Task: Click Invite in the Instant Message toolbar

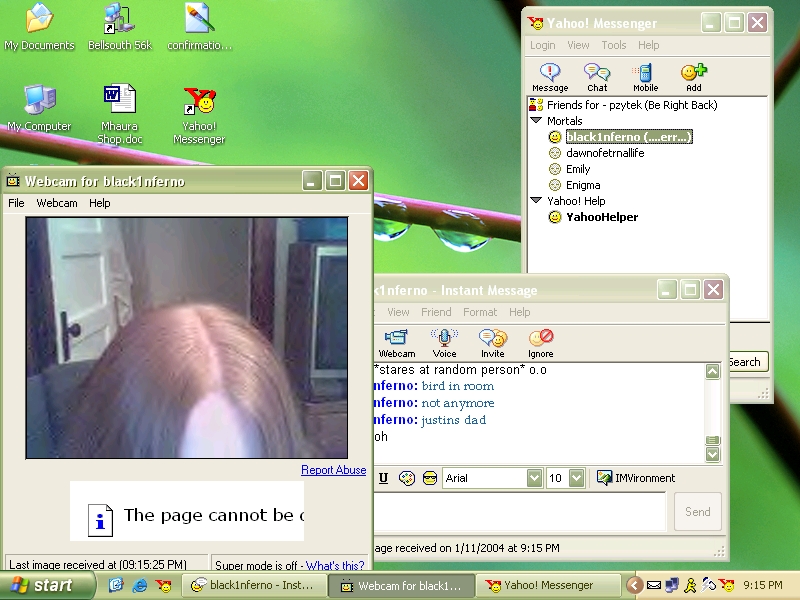Action: [x=492, y=343]
